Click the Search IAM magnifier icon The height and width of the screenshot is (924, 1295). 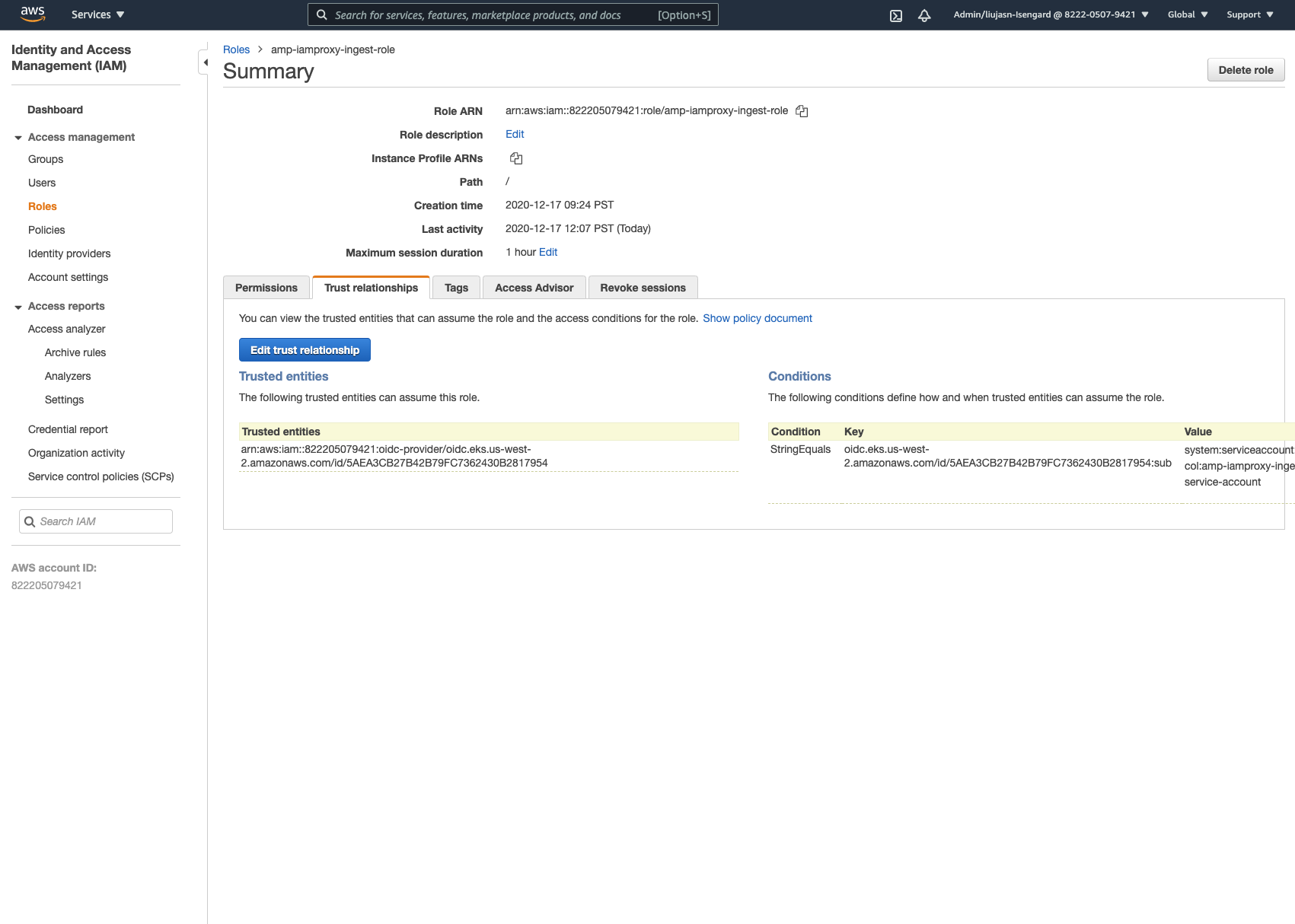pyautogui.click(x=30, y=521)
